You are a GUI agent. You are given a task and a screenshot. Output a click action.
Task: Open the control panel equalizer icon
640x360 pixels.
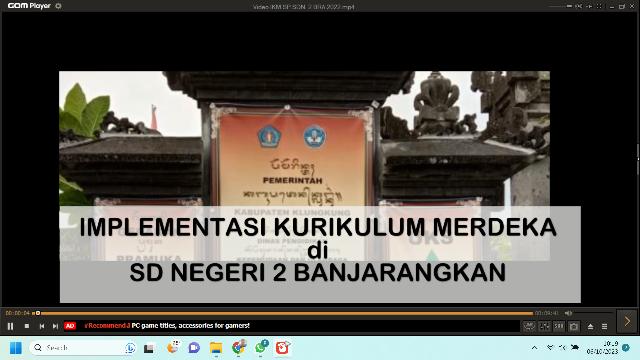pos(544,326)
